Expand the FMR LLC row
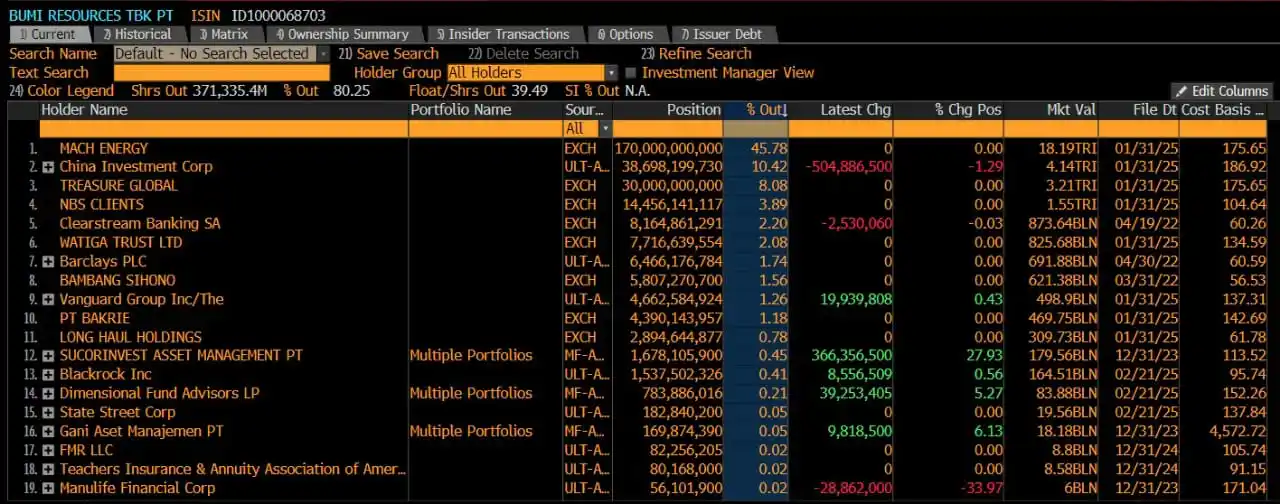 (48, 451)
